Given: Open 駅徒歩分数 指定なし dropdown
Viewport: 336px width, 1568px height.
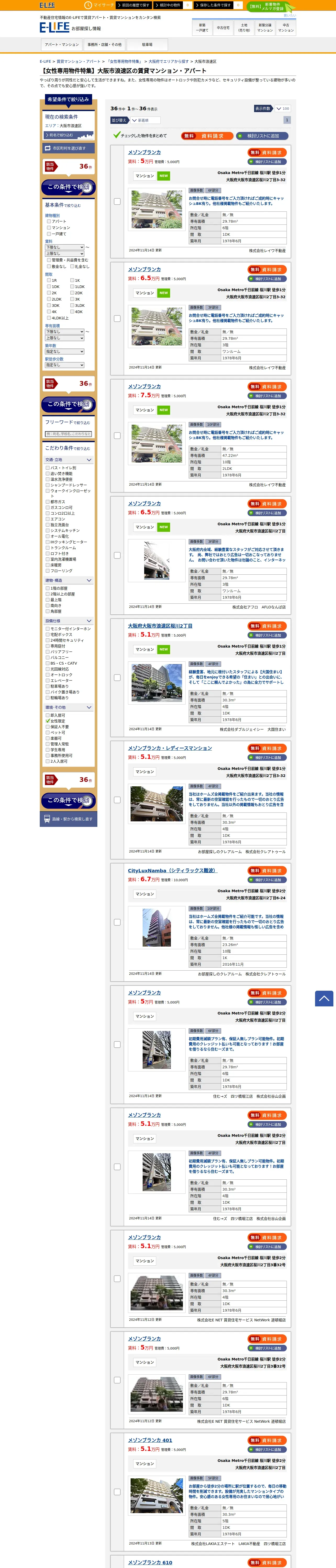Looking at the screenshot, I should pos(64,365).
